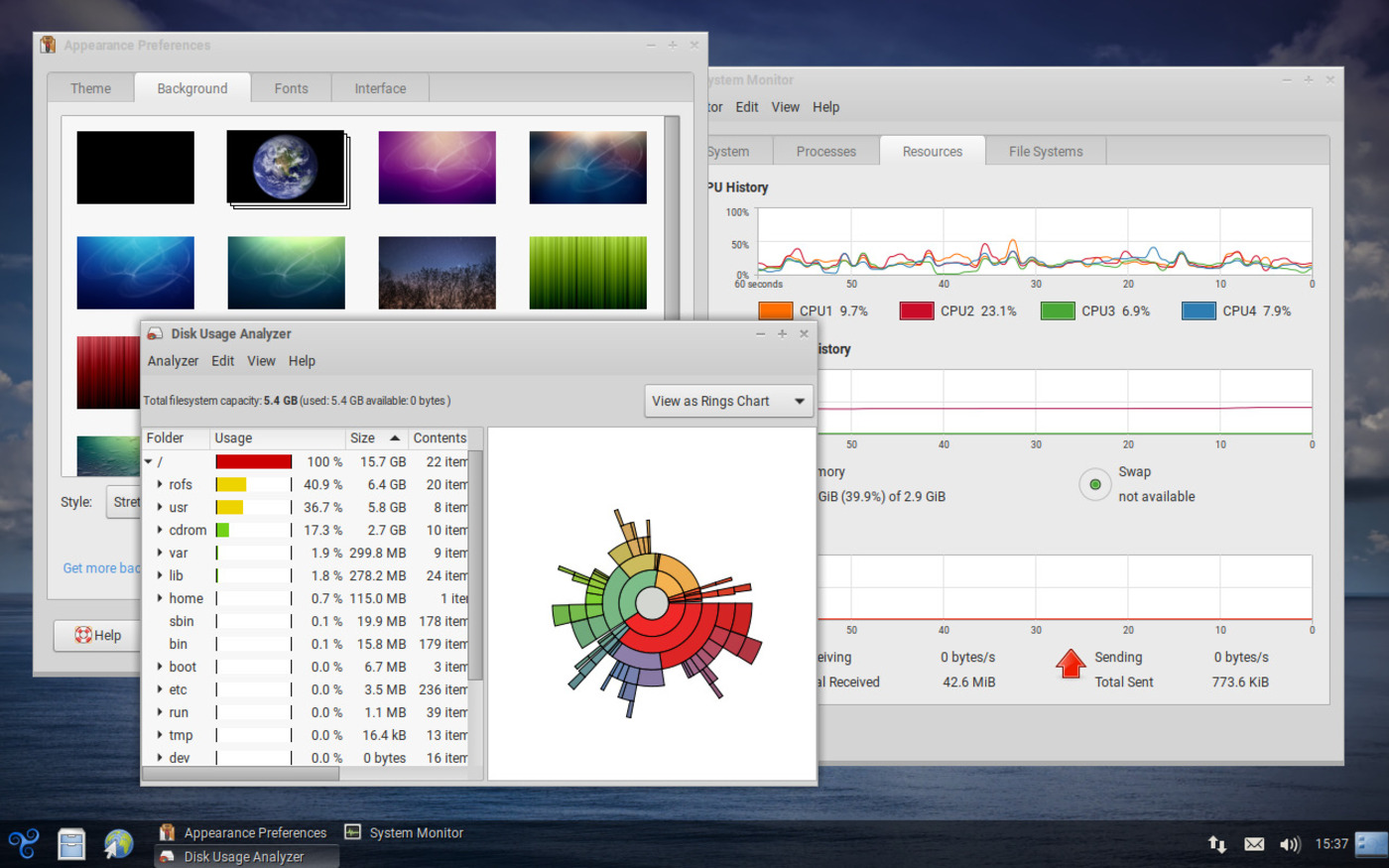Open the Analyzer menu
1389x868 pixels.
click(173, 361)
